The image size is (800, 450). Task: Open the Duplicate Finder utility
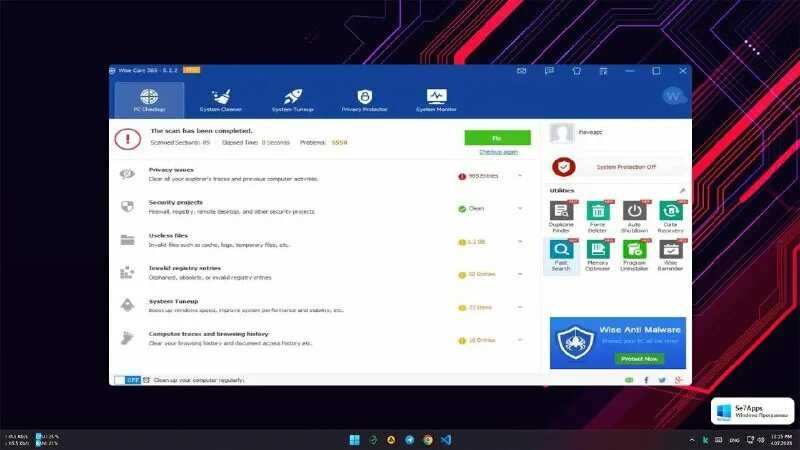tap(561, 216)
